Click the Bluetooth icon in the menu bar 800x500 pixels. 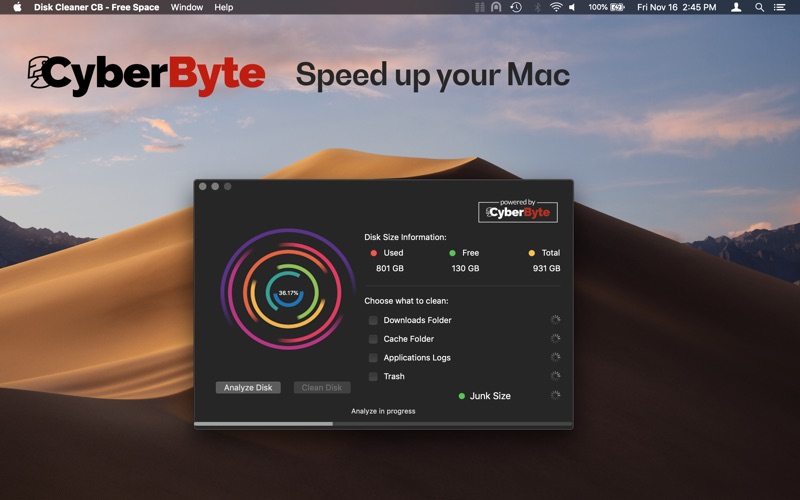click(537, 7)
